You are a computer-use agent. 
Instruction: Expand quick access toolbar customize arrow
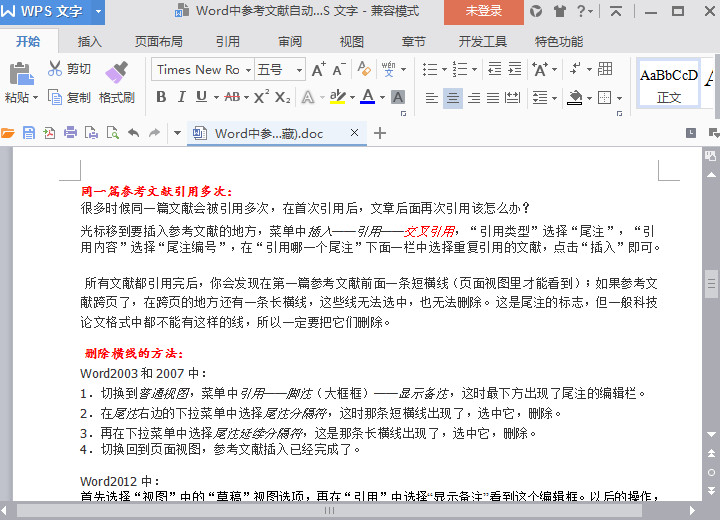click(177, 133)
